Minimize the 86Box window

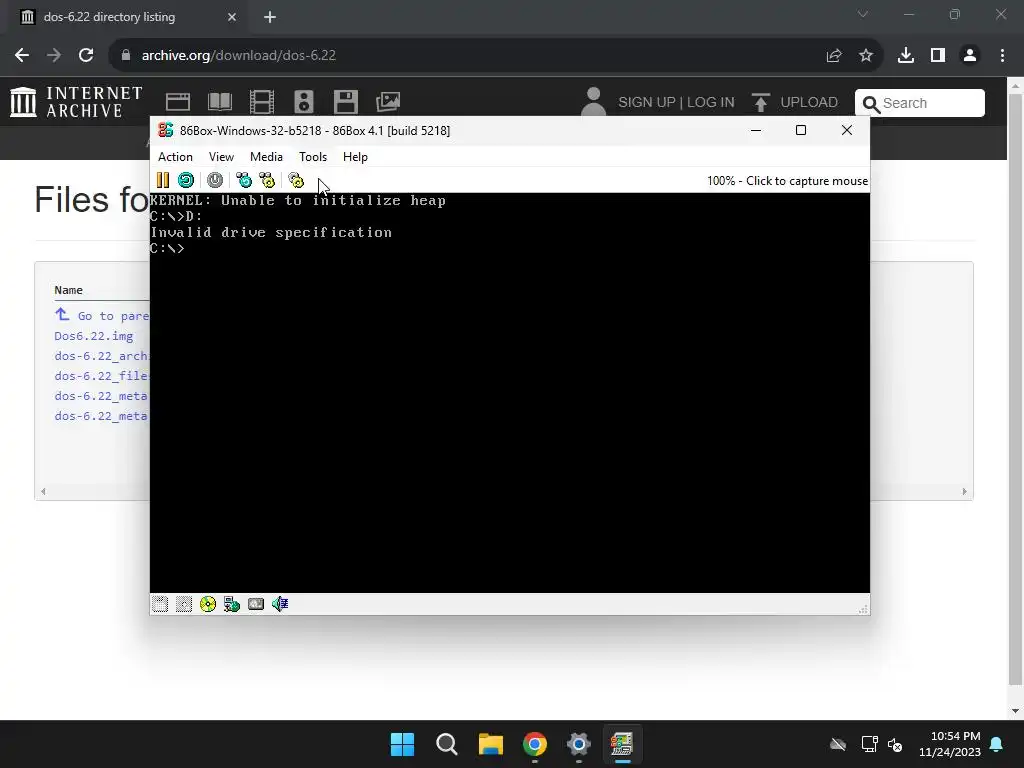pyautogui.click(x=756, y=130)
